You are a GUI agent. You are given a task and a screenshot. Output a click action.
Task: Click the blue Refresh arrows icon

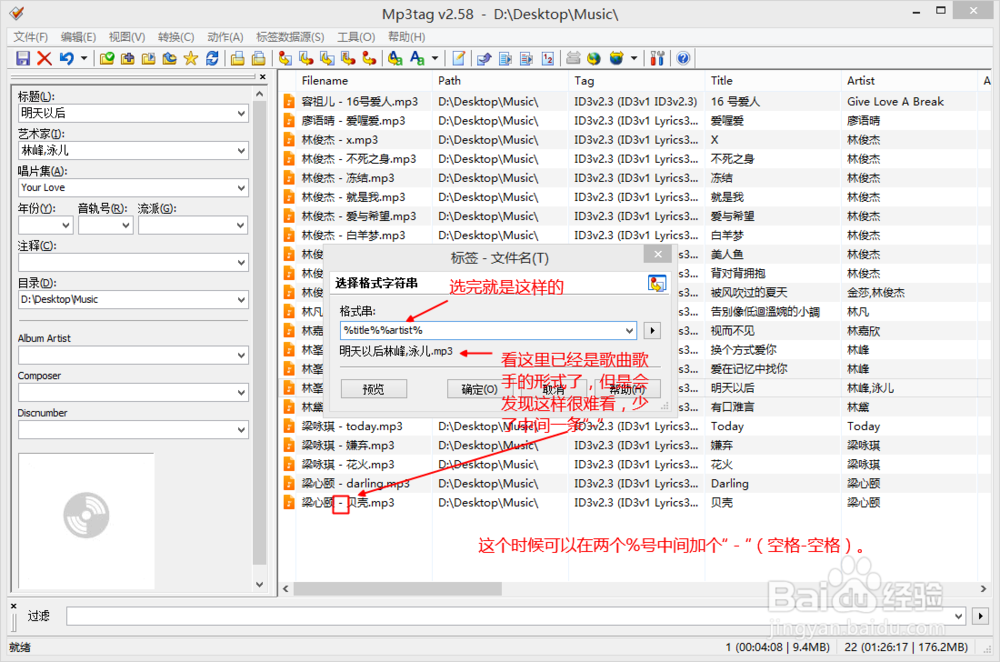[x=212, y=59]
